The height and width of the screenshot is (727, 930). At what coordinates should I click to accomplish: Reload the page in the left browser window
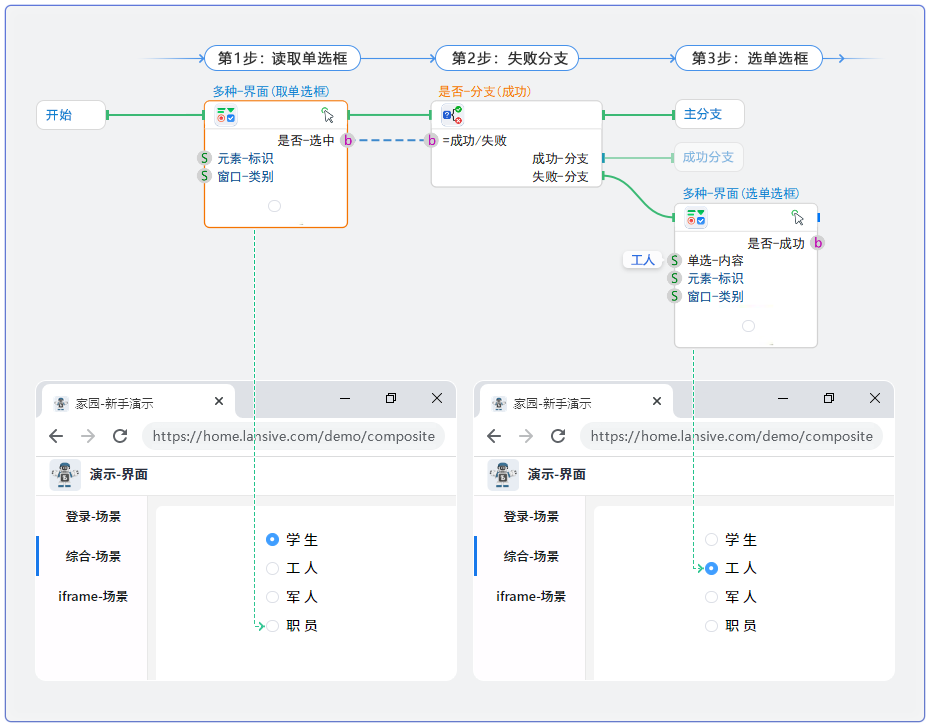pyautogui.click(x=120, y=436)
